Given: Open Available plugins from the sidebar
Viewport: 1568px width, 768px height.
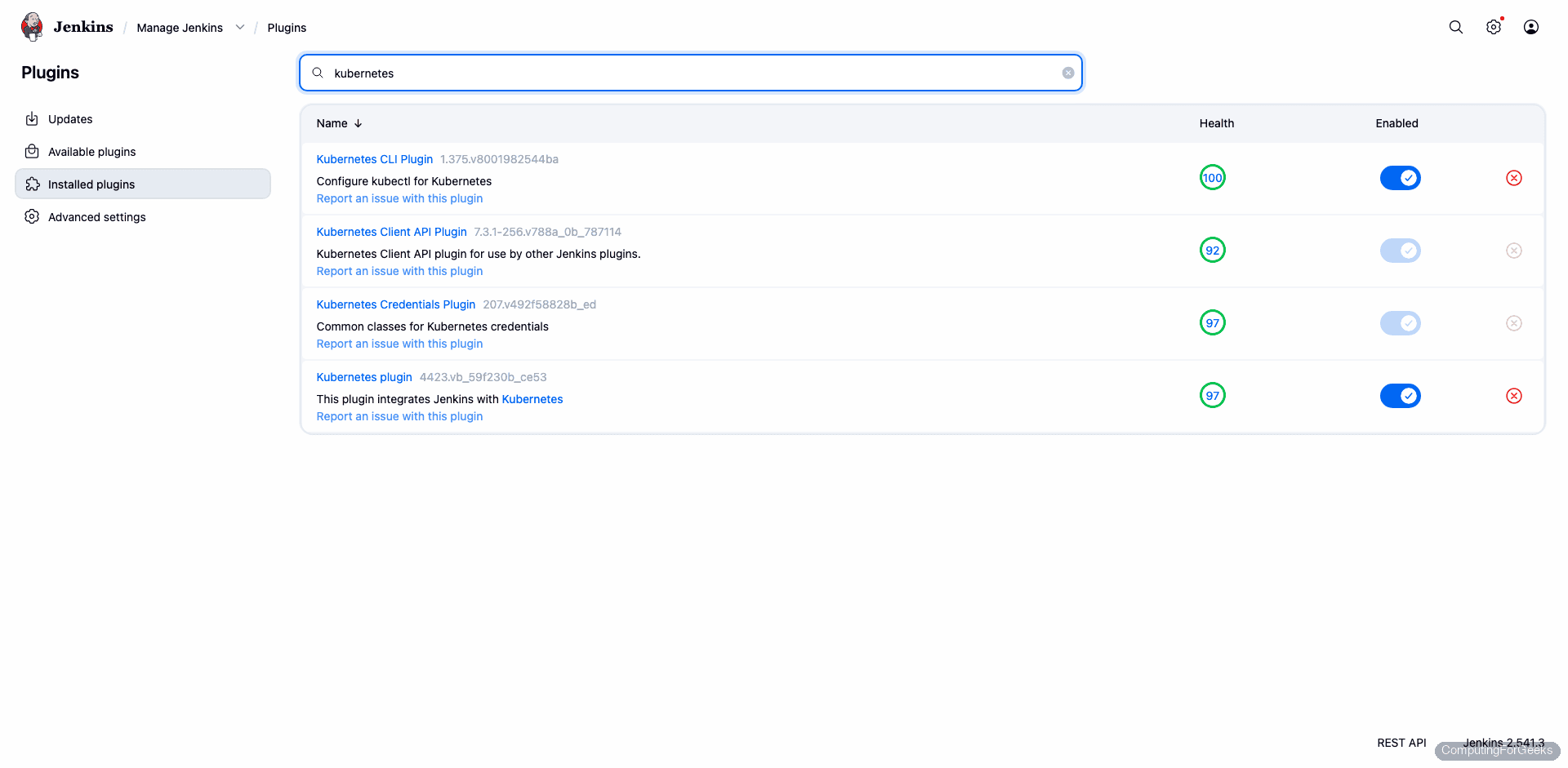Looking at the screenshot, I should tap(91, 151).
